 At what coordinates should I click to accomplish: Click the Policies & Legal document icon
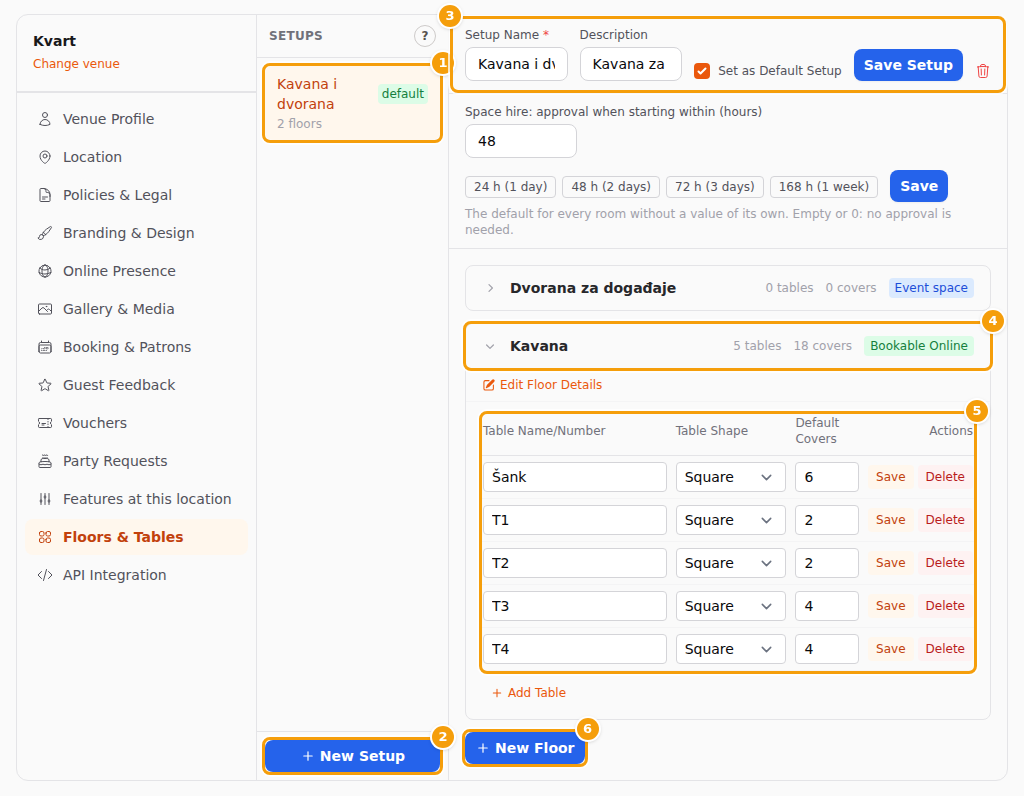pyautogui.click(x=44, y=195)
